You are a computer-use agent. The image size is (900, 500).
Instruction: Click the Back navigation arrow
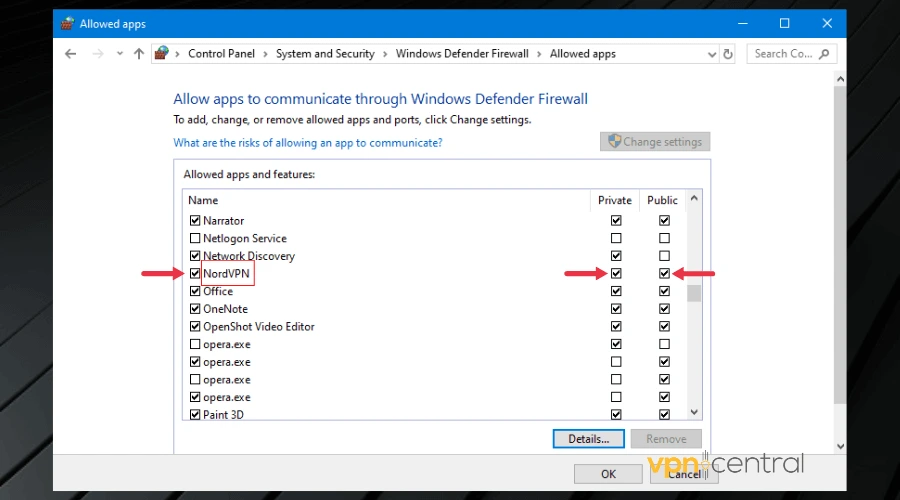(70, 54)
